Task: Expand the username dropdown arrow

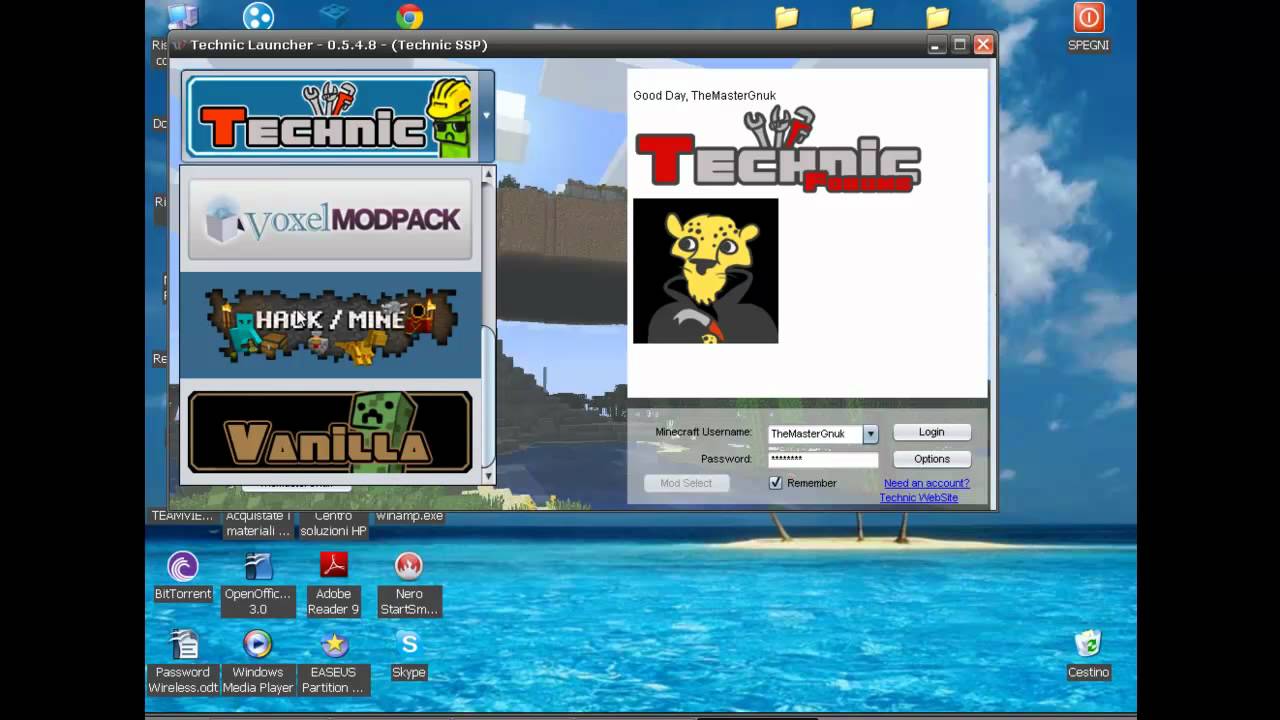Action: point(870,433)
